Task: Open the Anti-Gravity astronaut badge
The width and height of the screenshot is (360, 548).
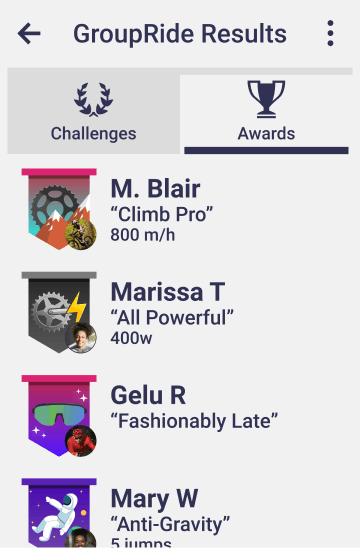Action: pyautogui.click(x=59, y=513)
